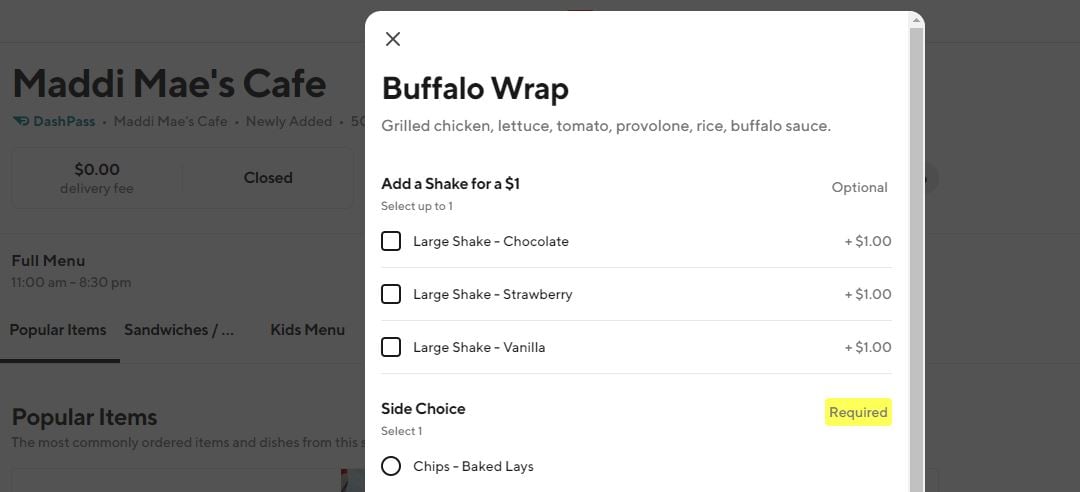Click the Large Shake - Chocolate label

coord(490,241)
